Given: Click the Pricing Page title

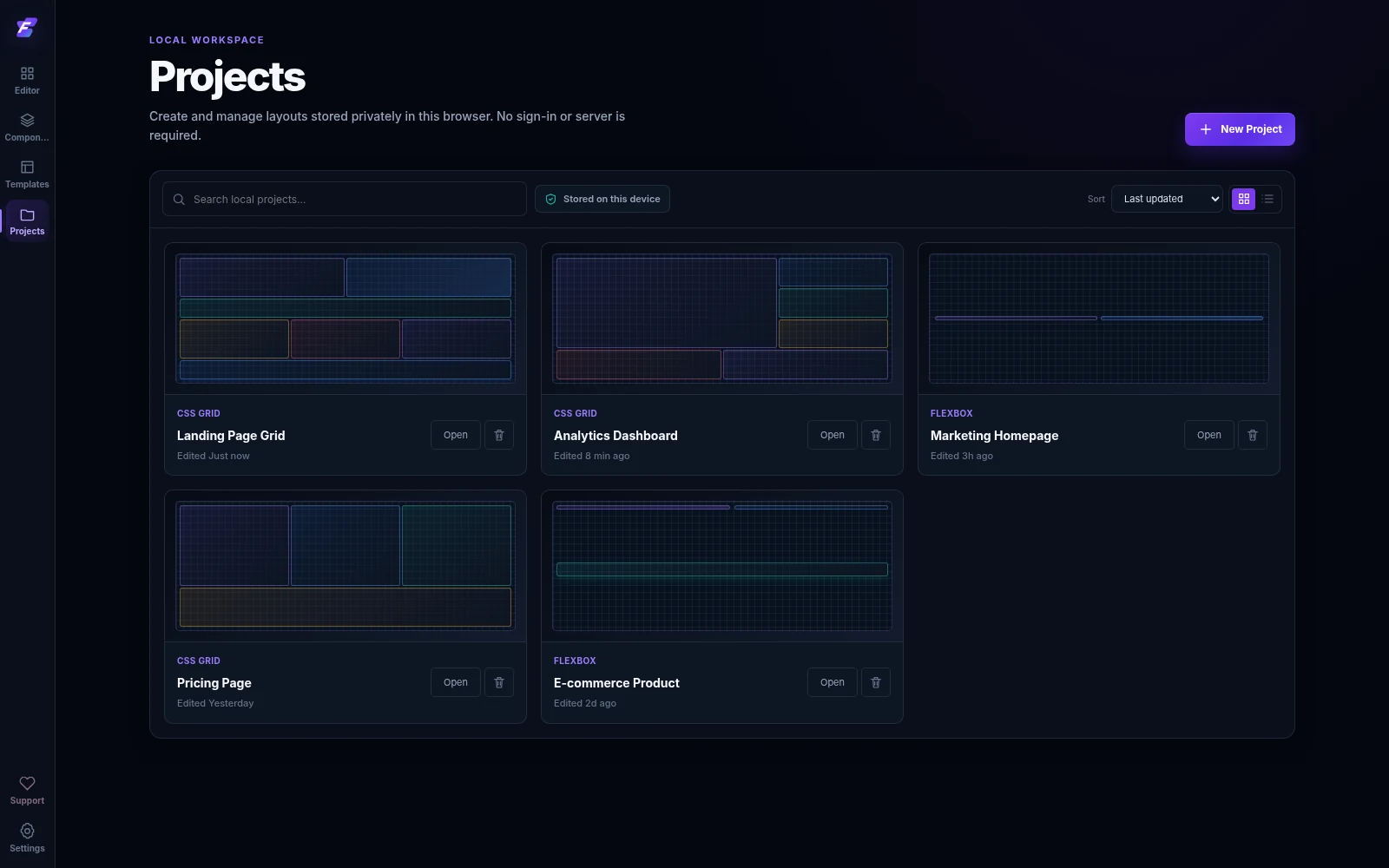Looking at the screenshot, I should pos(214,683).
